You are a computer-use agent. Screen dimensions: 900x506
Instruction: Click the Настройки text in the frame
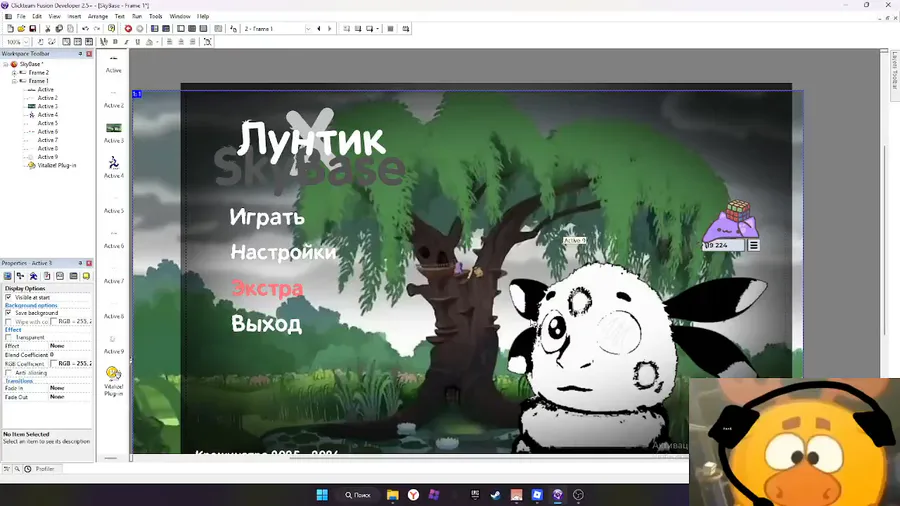coord(284,252)
